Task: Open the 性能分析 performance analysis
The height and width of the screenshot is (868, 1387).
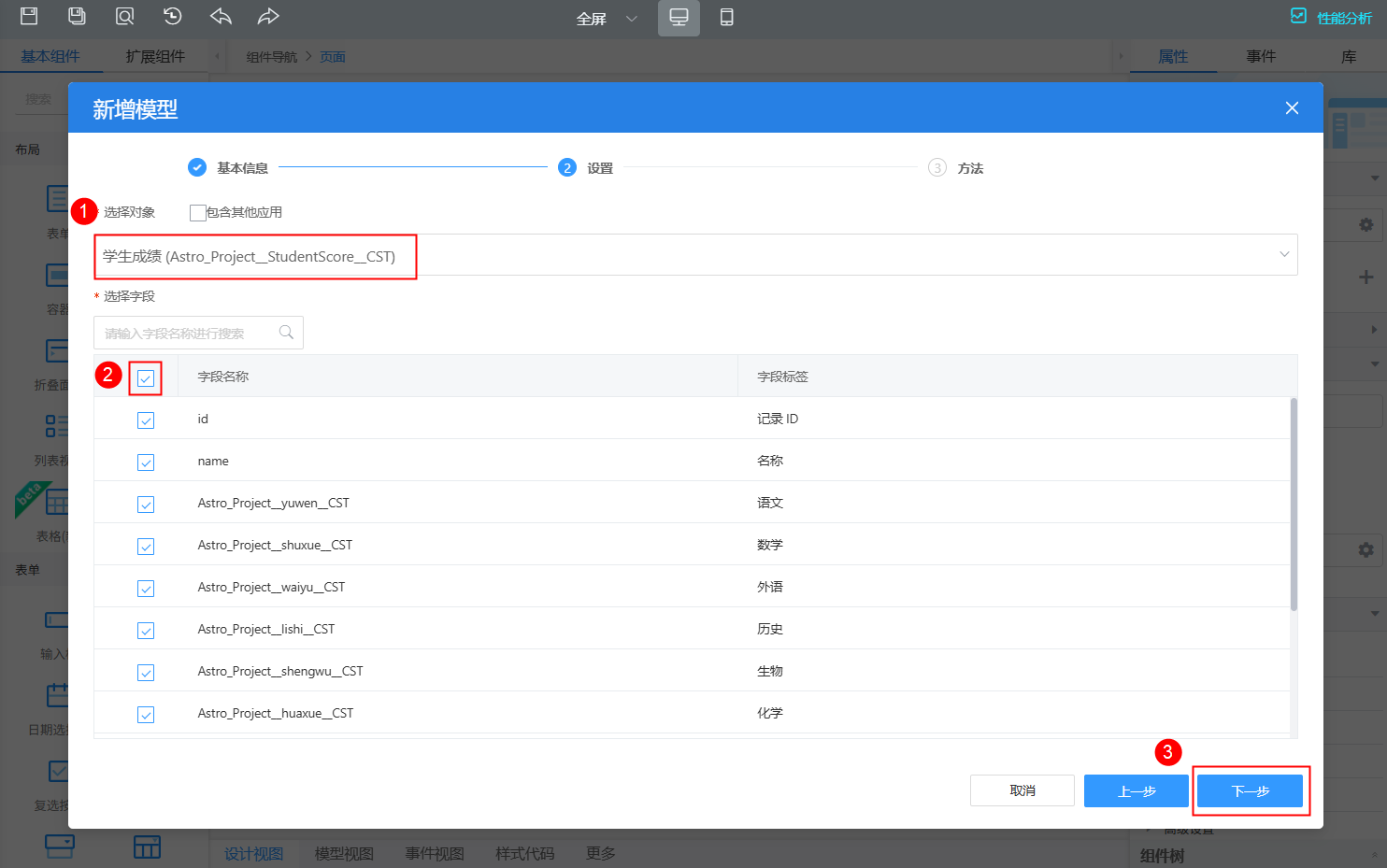Action: pos(1331,17)
